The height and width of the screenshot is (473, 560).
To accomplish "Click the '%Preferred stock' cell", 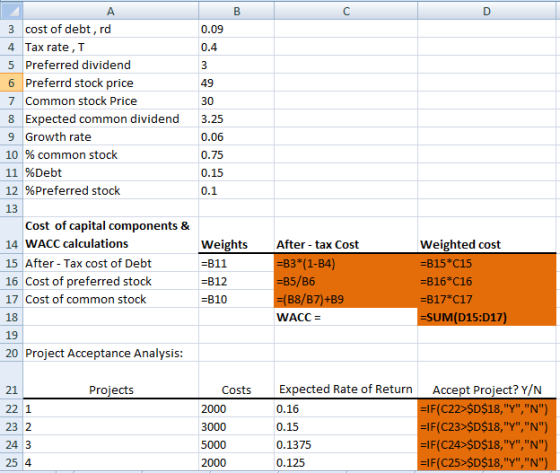I will click(x=111, y=190).
